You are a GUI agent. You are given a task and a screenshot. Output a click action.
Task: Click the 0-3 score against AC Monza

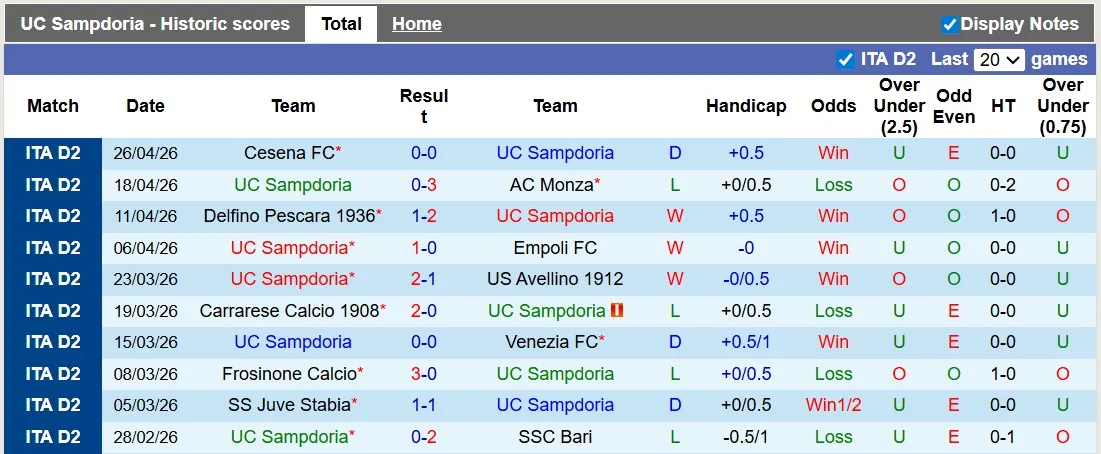[424, 185]
